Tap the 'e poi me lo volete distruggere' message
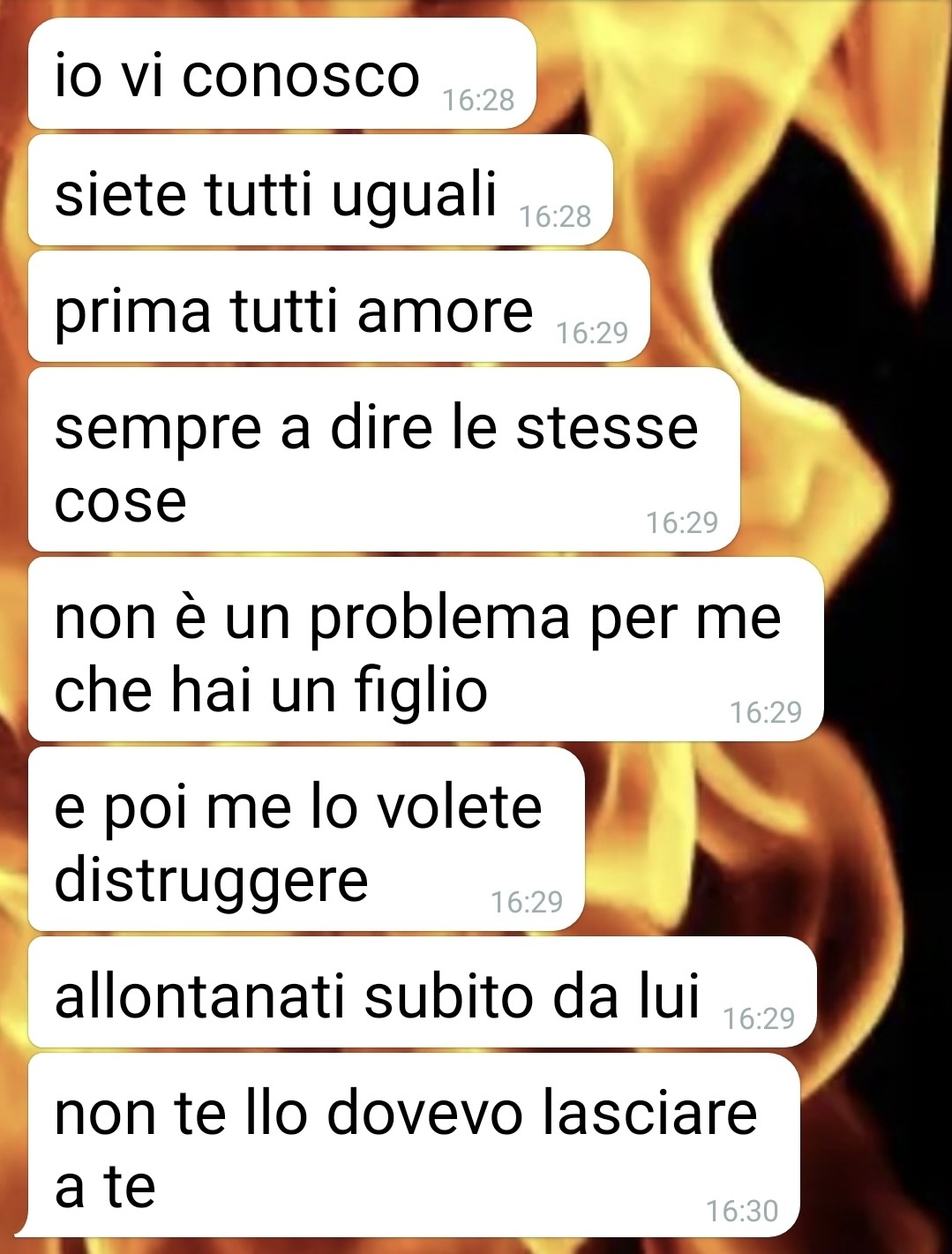952x1254 pixels. [x=306, y=840]
